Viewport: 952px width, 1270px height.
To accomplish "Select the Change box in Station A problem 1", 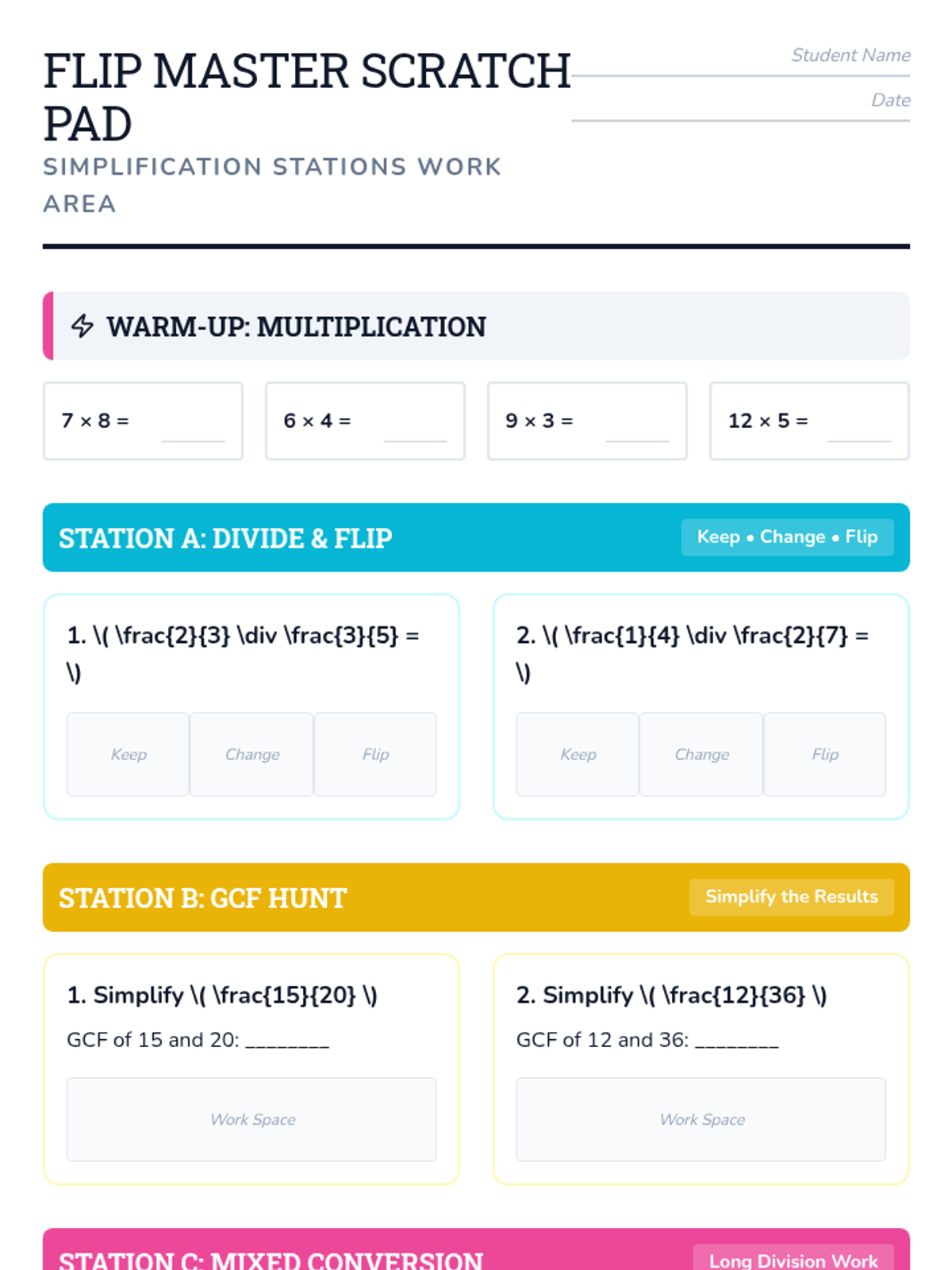I will point(251,754).
